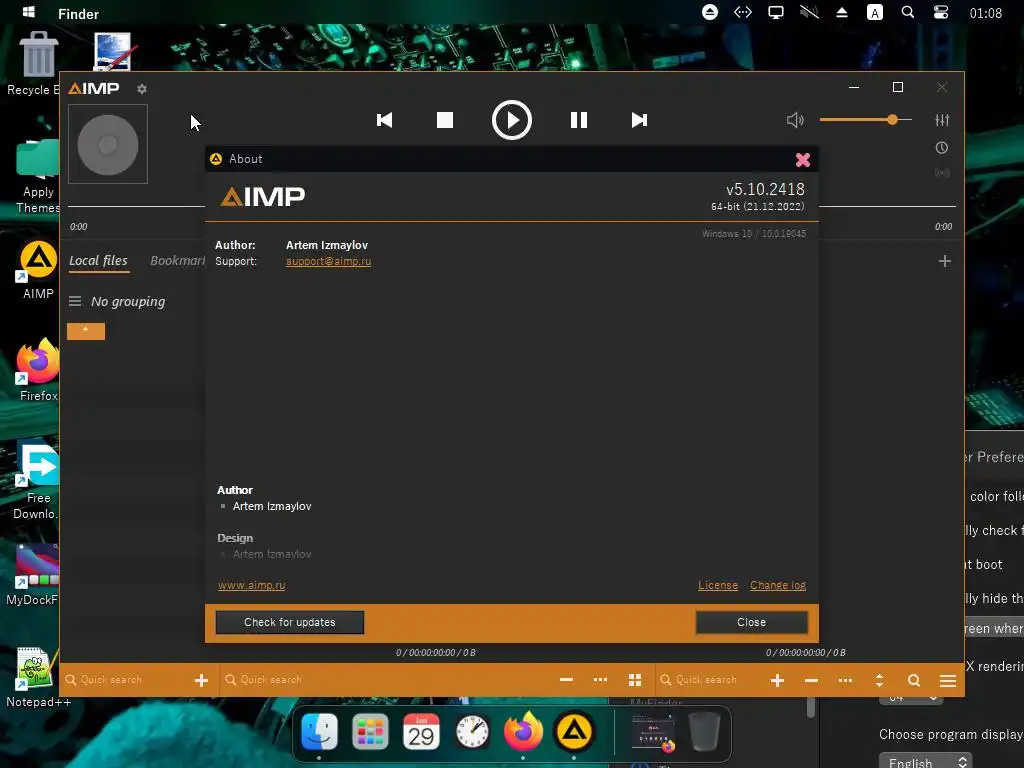Click the internet radio icon
This screenshot has width=1024, height=768.
(x=942, y=173)
